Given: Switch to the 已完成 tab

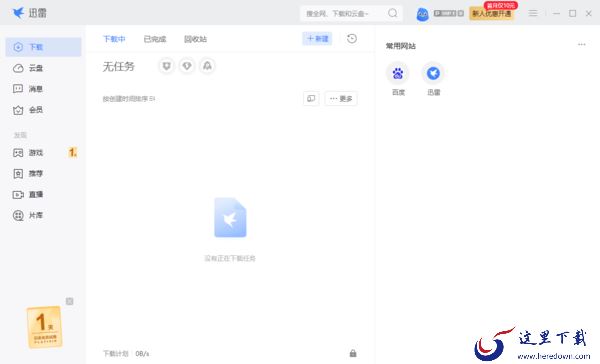Looking at the screenshot, I should point(155,39).
